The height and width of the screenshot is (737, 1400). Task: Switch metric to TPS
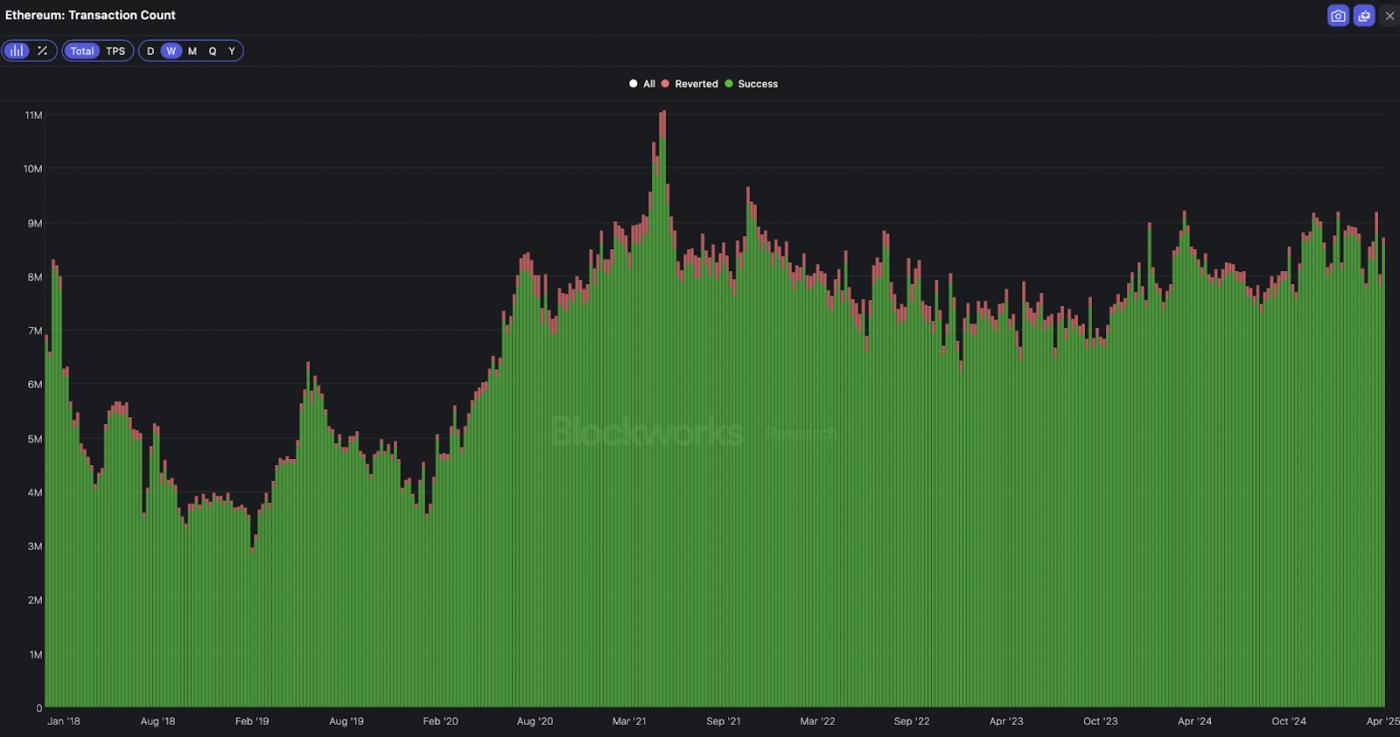pos(116,51)
